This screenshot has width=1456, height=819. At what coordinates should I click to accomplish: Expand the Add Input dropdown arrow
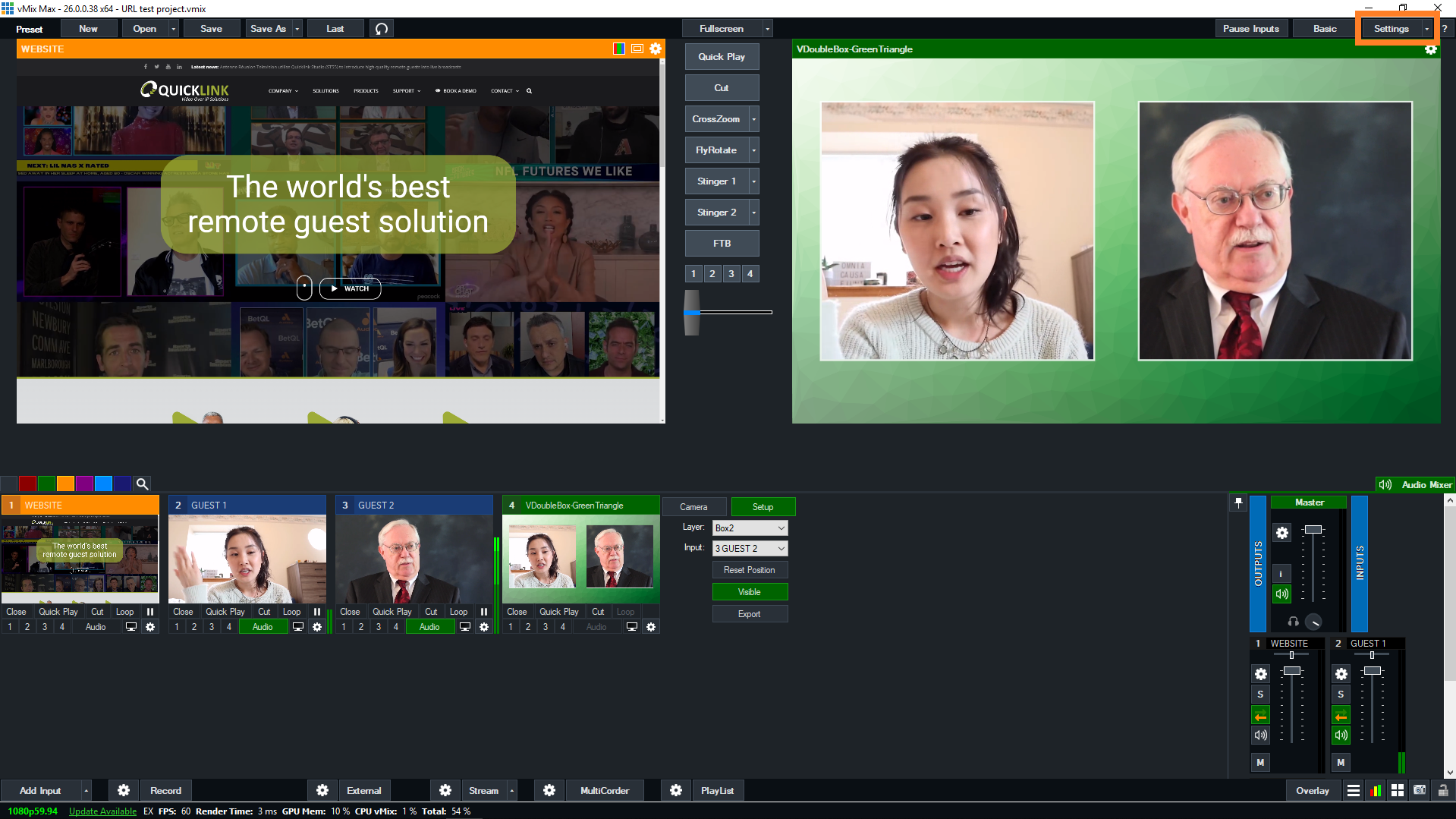[x=86, y=790]
